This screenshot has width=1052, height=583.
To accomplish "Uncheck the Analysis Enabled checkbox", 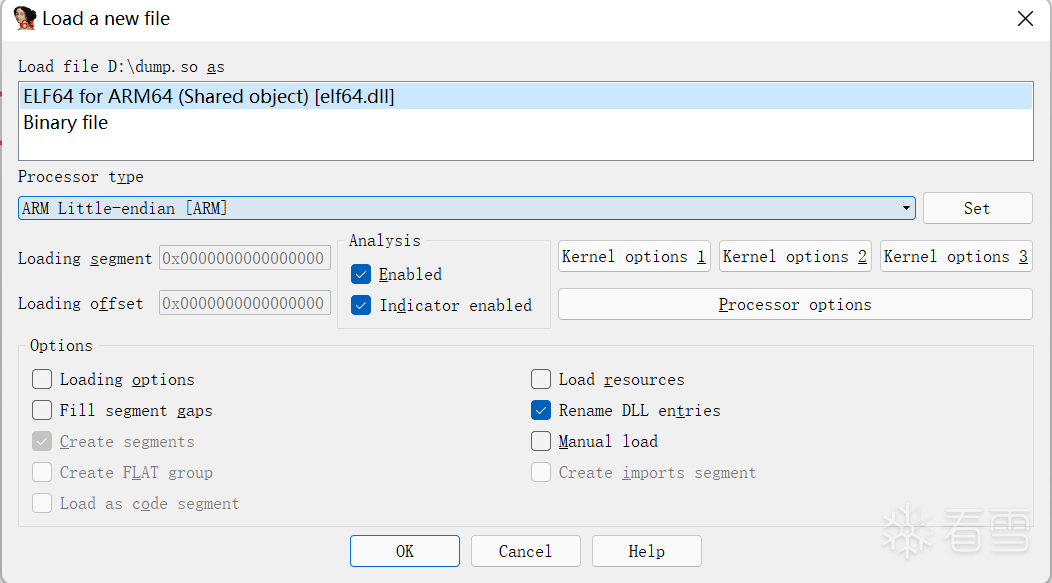I will point(361,274).
